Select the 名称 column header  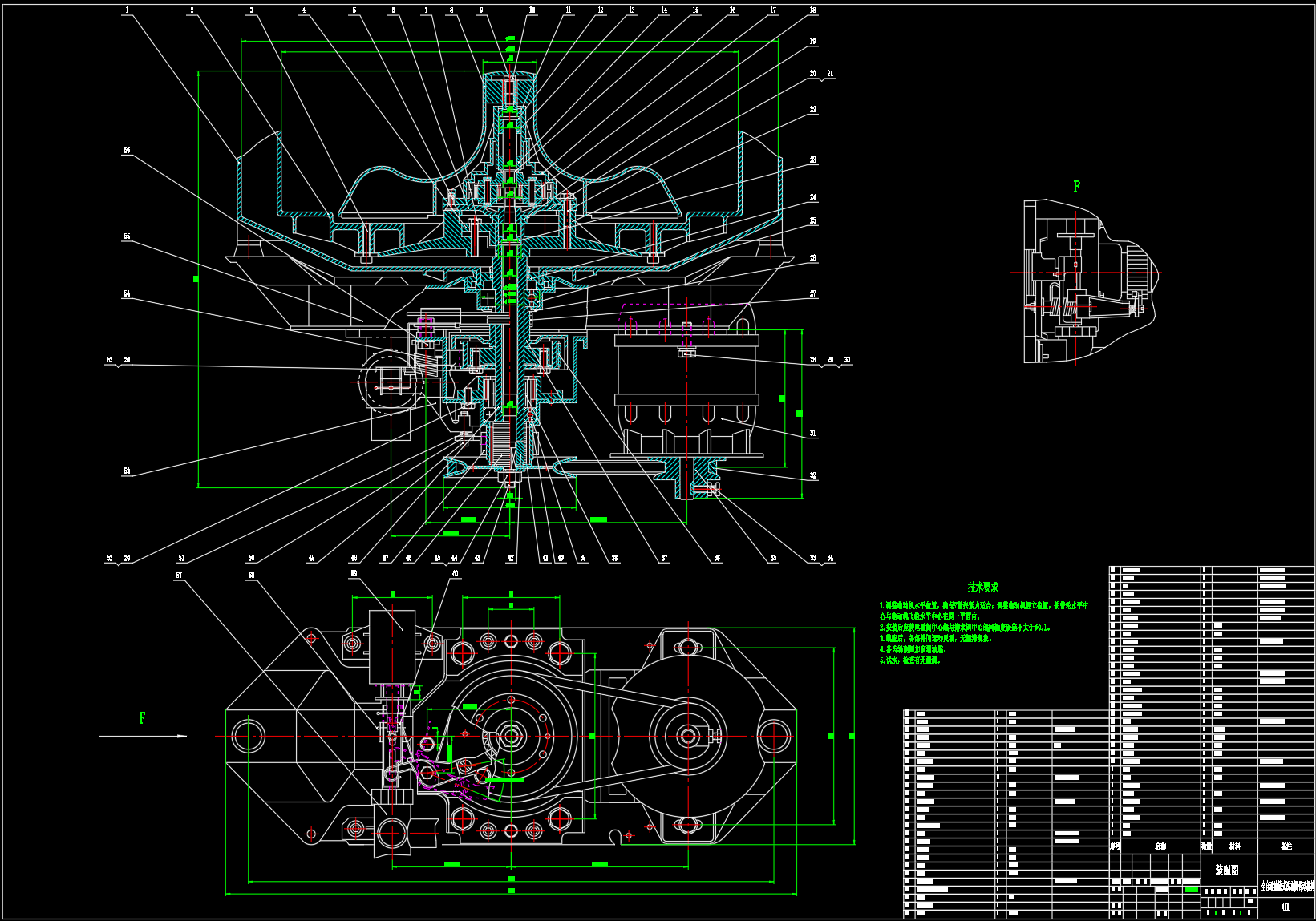point(1160,846)
